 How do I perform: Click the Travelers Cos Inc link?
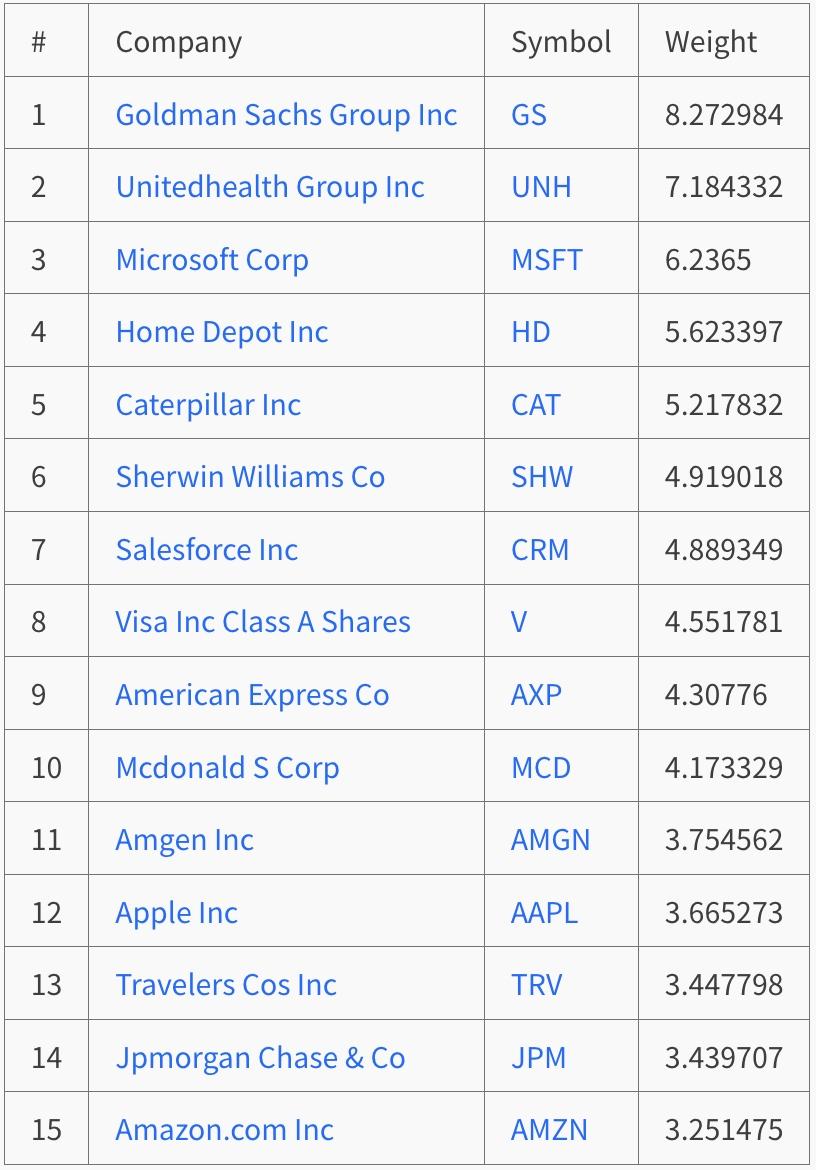226,985
